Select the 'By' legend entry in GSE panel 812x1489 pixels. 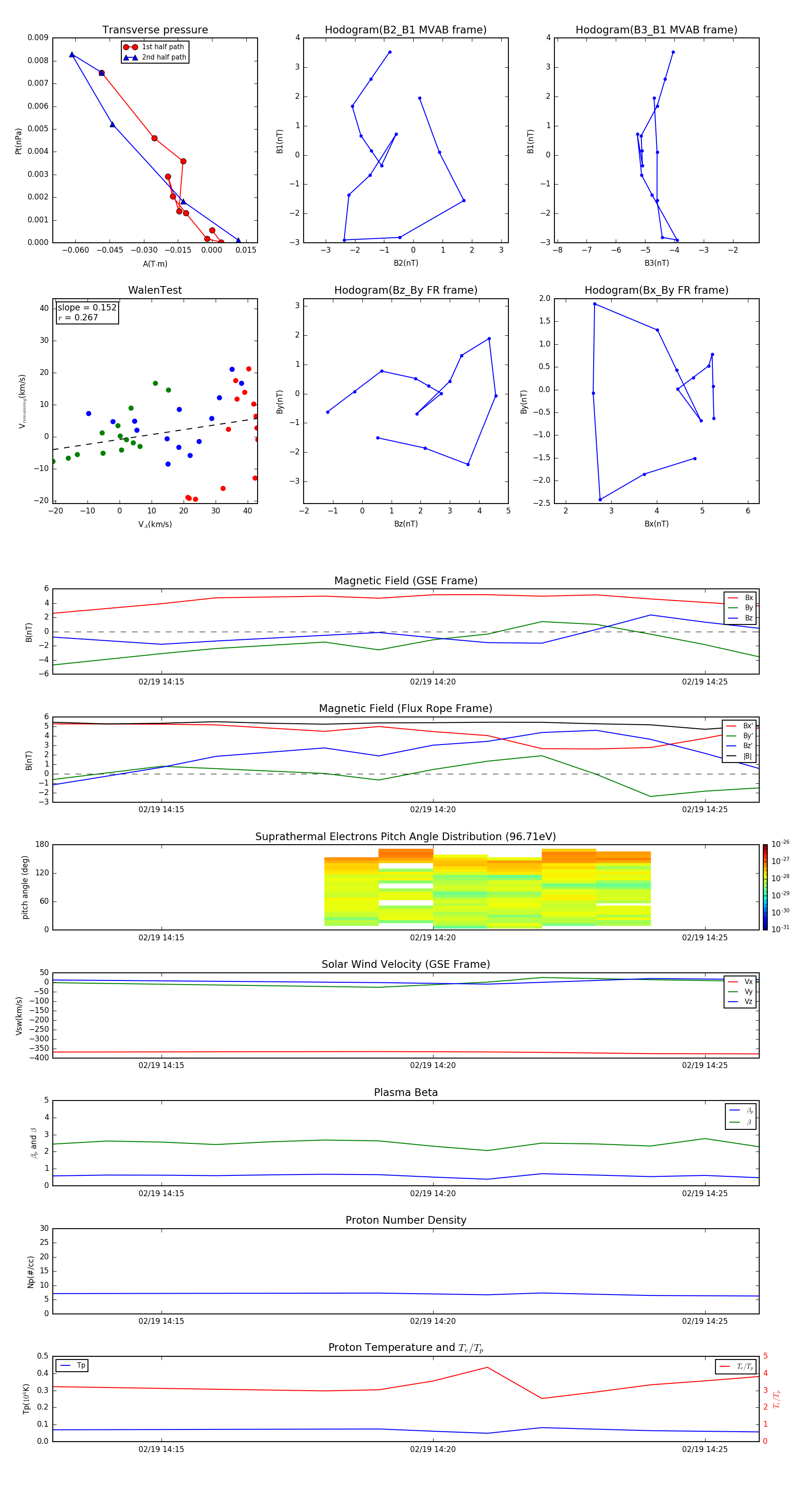click(740, 607)
